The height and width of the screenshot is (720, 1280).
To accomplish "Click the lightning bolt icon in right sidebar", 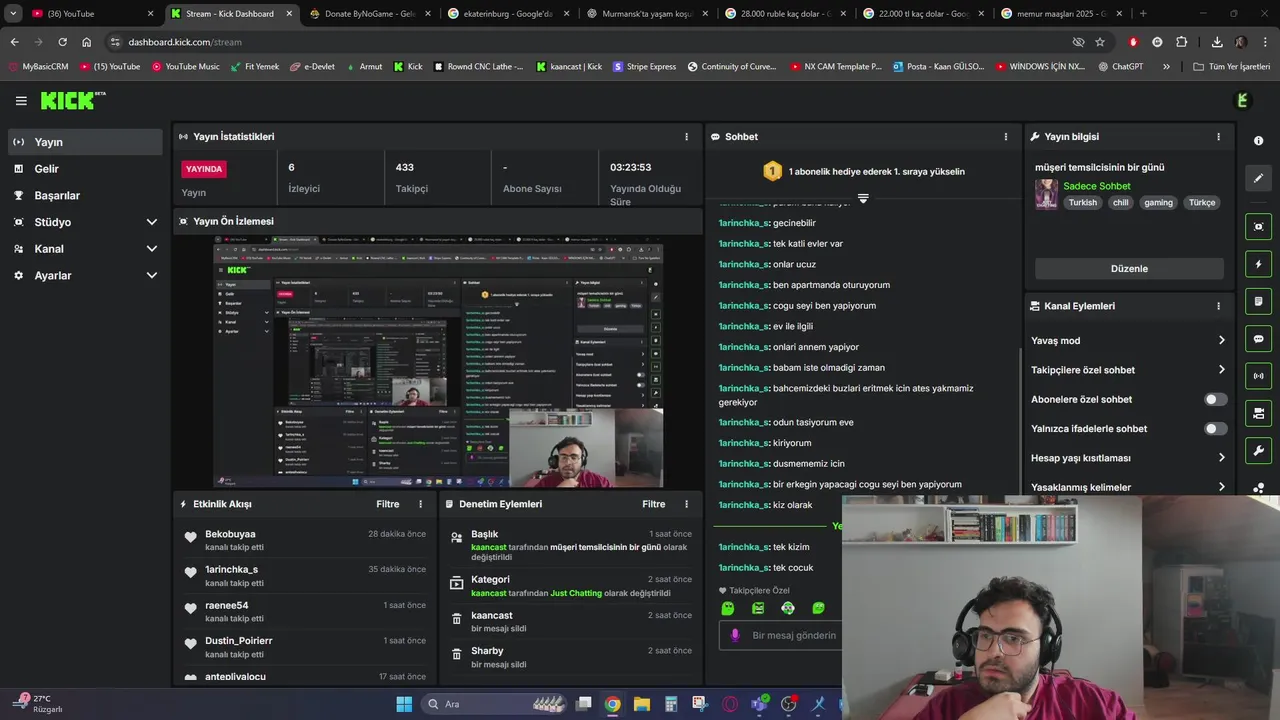I will (1259, 264).
